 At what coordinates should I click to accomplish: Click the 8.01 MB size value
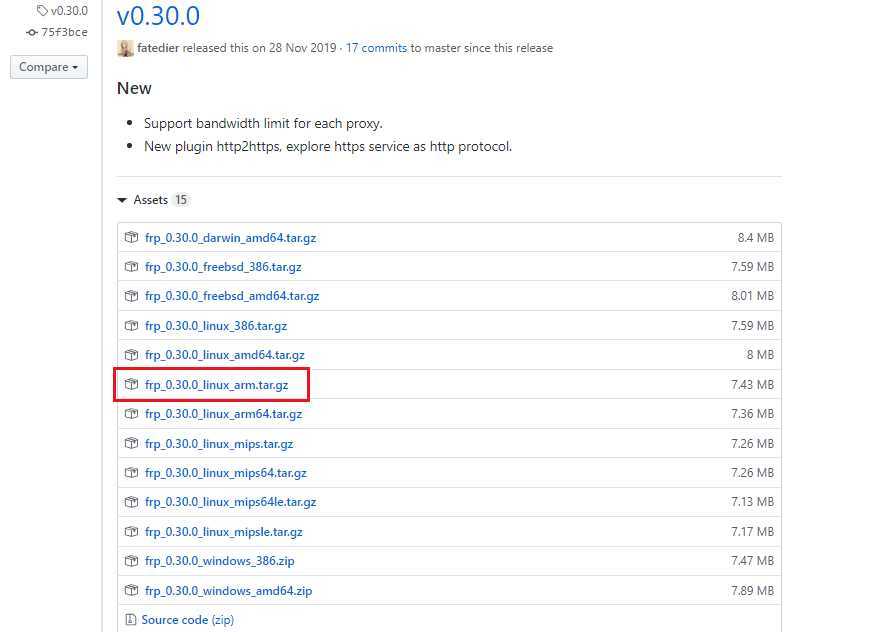752,296
